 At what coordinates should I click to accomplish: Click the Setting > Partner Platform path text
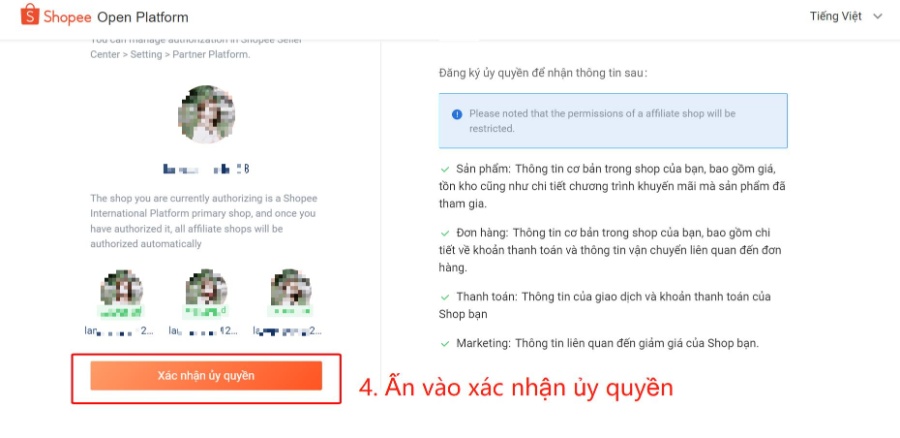point(190,55)
